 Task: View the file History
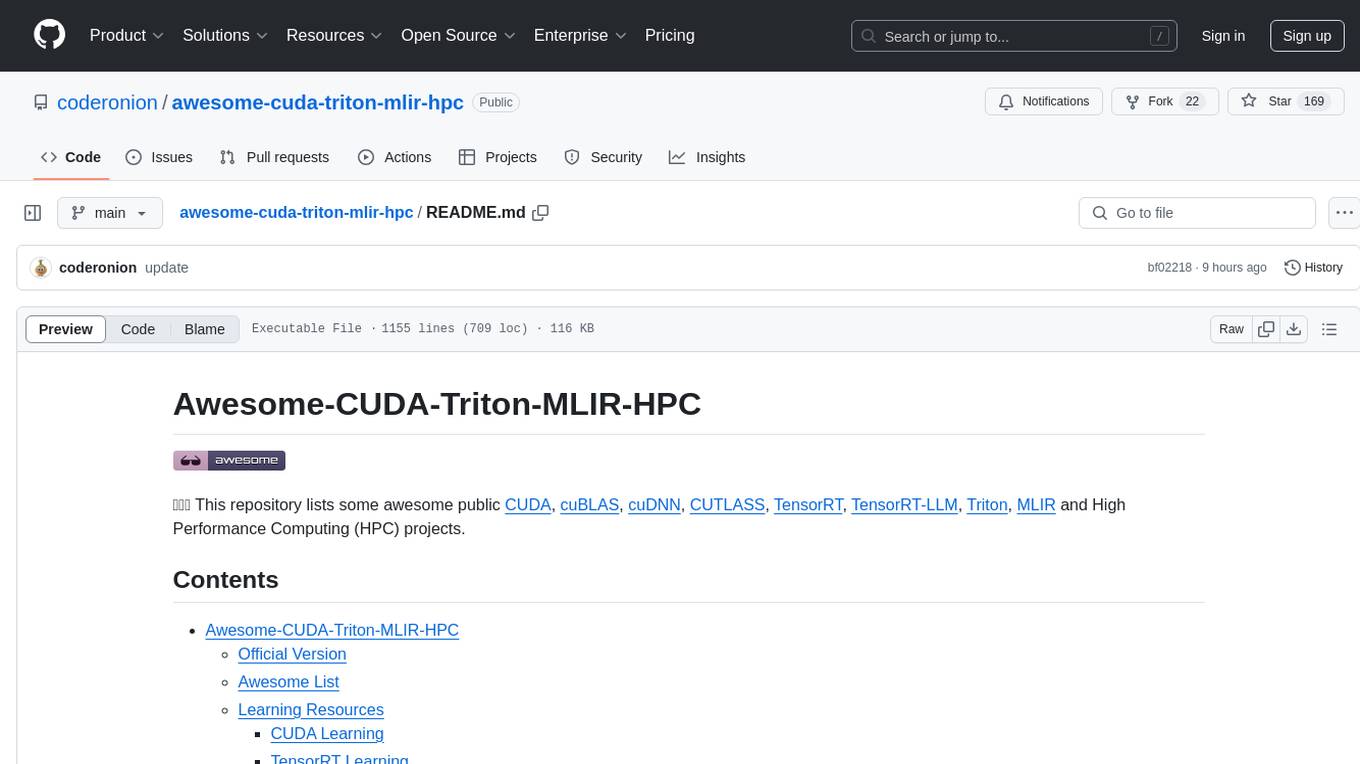(1313, 268)
